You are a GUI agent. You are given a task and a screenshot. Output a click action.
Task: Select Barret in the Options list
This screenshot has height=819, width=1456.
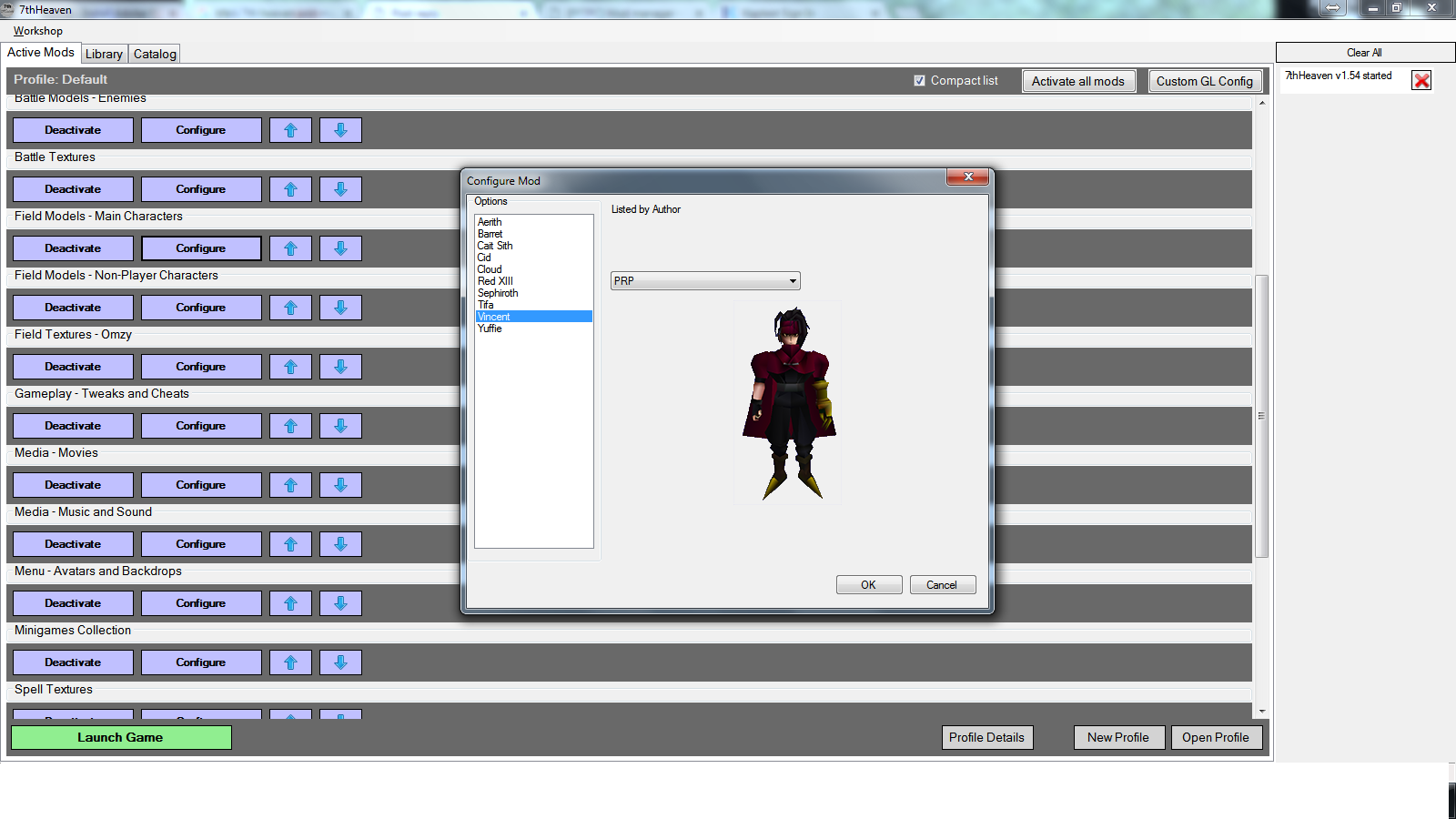(x=534, y=234)
